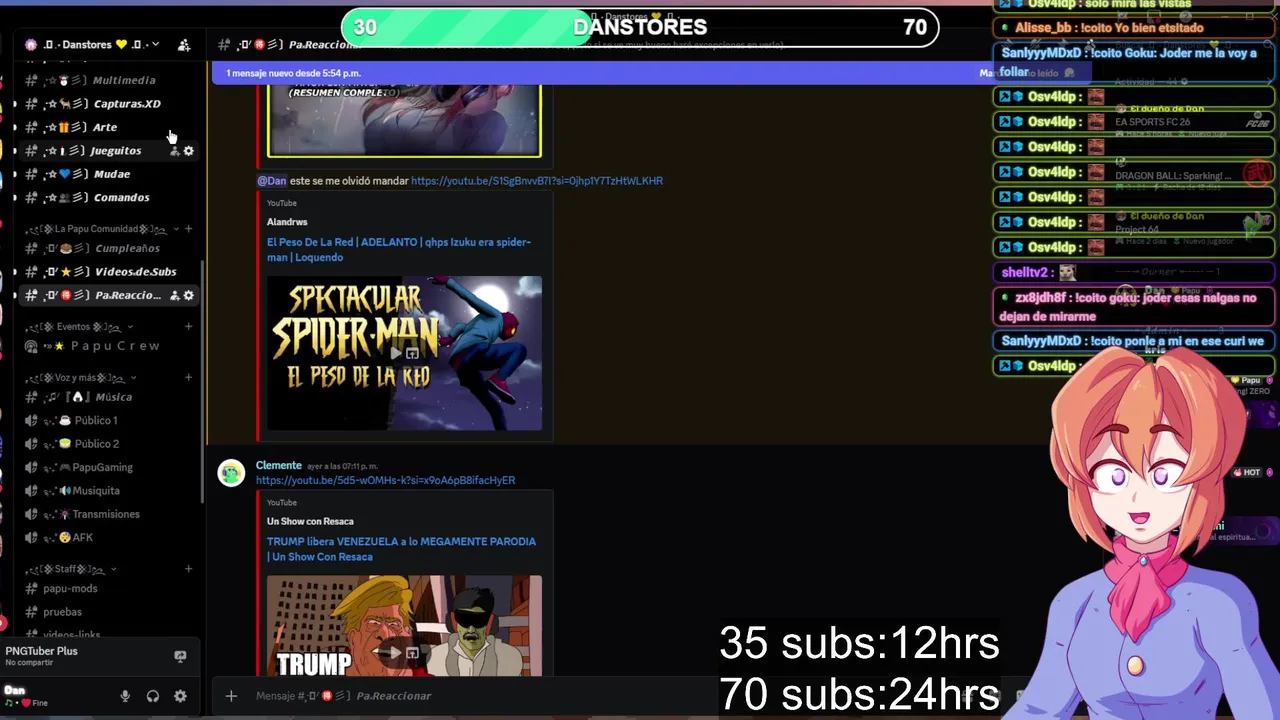Open the Mudae channel
Screen dimensions: 1280x720
coord(108,174)
